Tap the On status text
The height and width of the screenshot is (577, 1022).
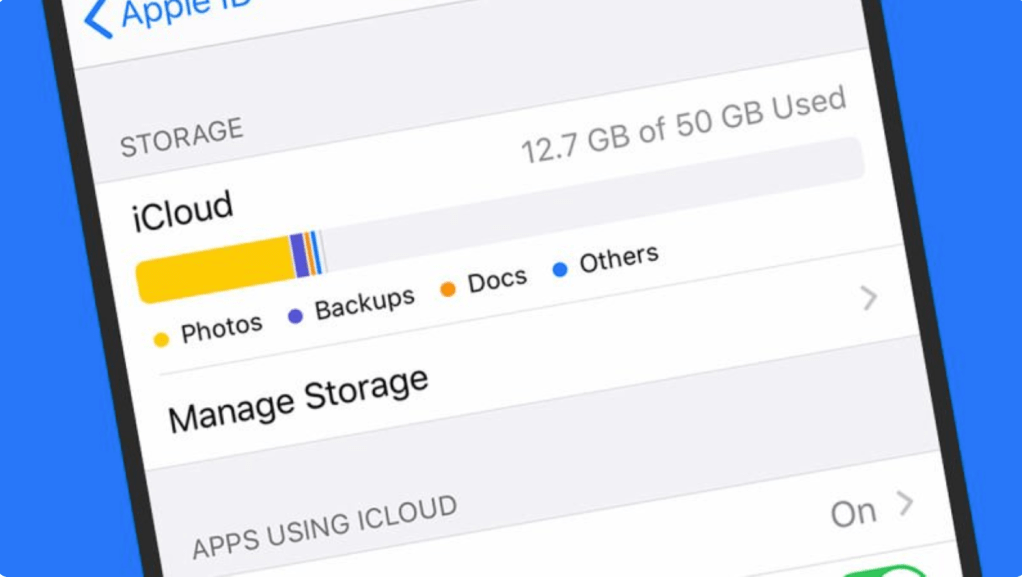tap(853, 513)
